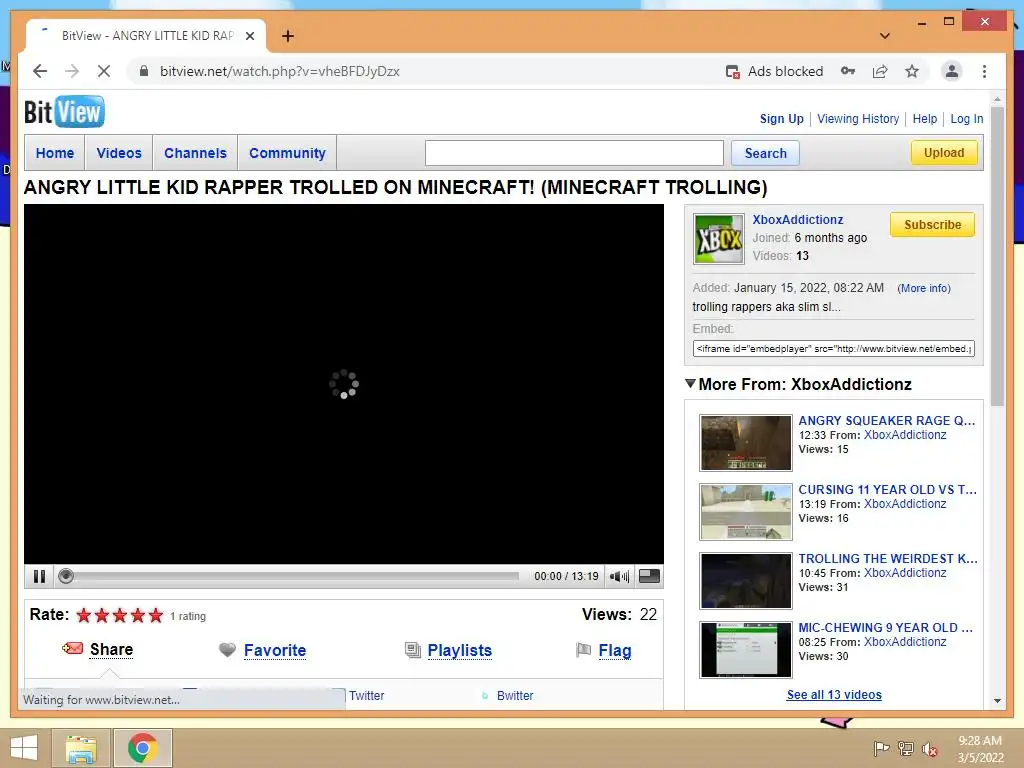Click the Share envelope icon
The height and width of the screenshot is (768, 1024).
tap(72, 648)
